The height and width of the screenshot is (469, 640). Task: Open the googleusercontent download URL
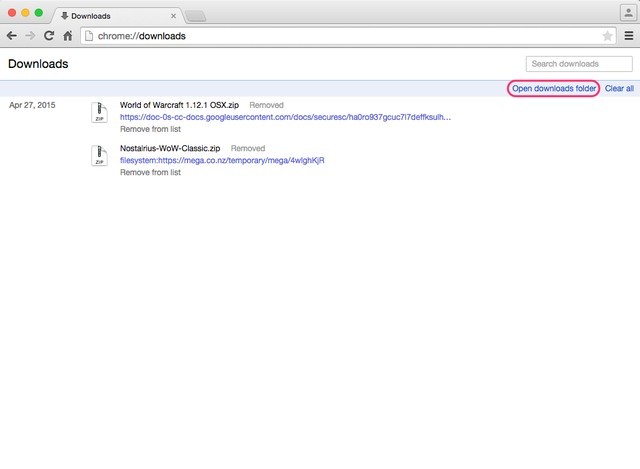point(285,117)
